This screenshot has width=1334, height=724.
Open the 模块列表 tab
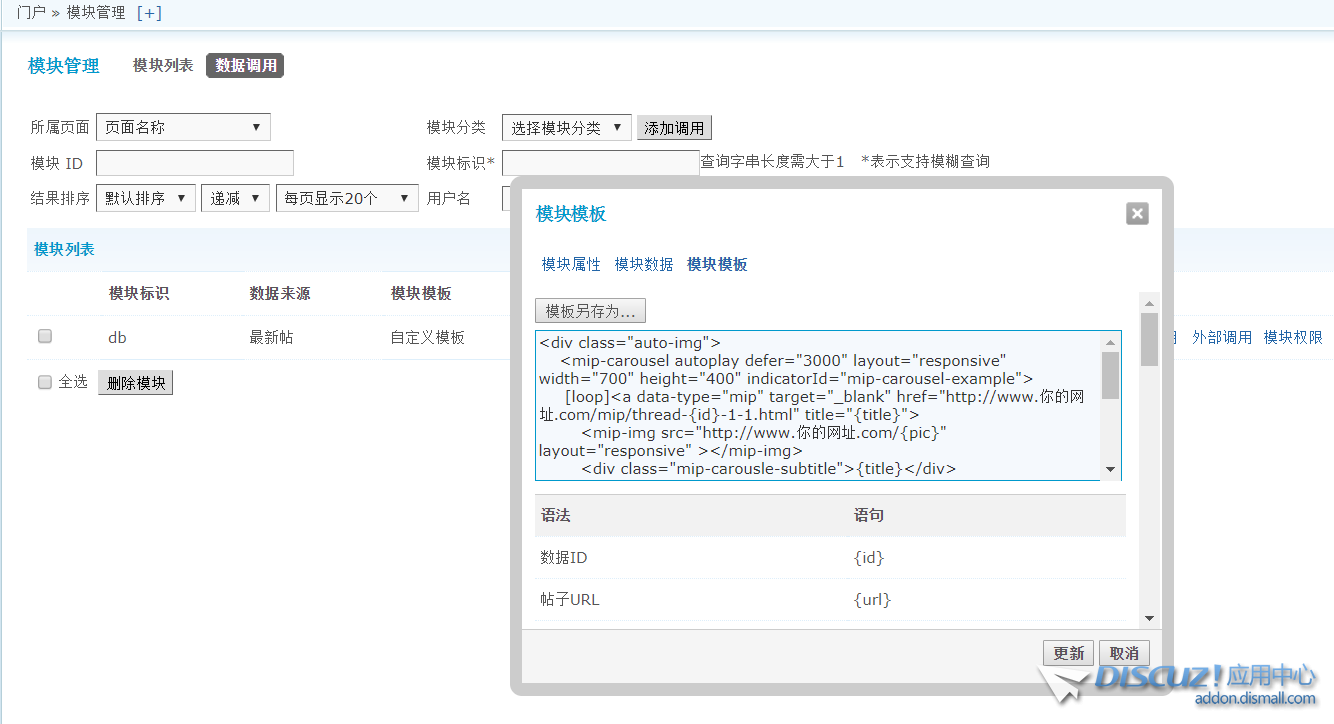point(163,66)
